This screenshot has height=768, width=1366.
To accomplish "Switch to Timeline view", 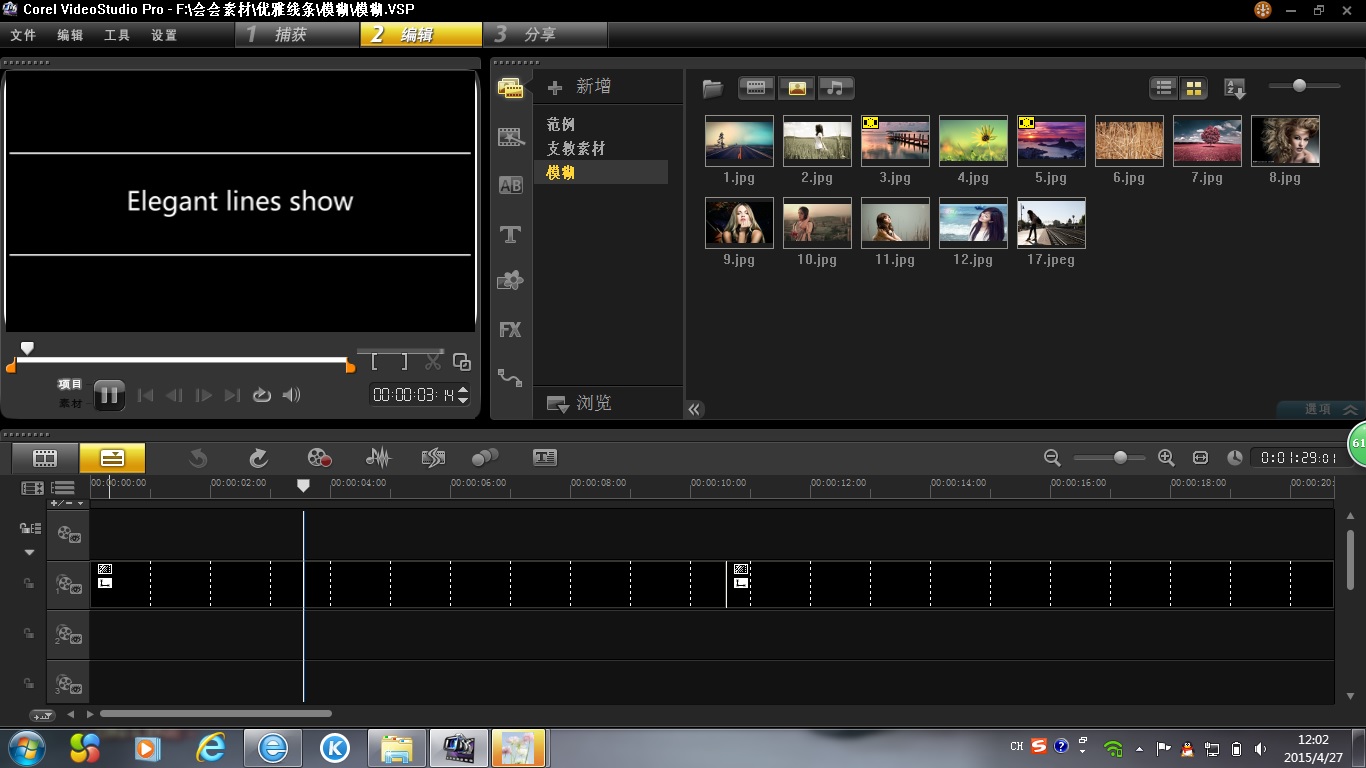I will pyautogui.click(x=112, y=458).
